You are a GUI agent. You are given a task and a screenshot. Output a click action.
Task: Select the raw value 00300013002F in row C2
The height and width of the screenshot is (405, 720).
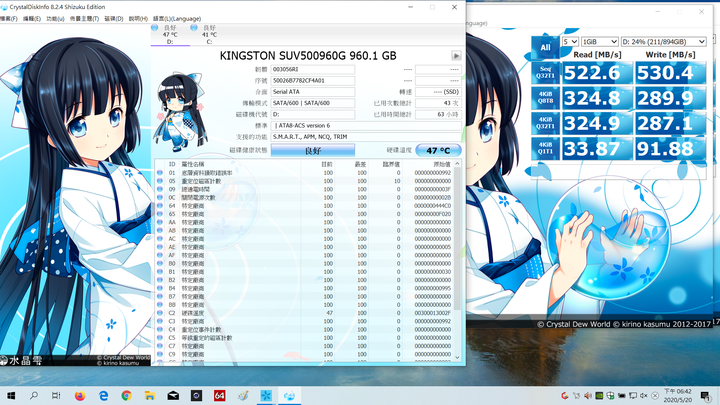433,313
